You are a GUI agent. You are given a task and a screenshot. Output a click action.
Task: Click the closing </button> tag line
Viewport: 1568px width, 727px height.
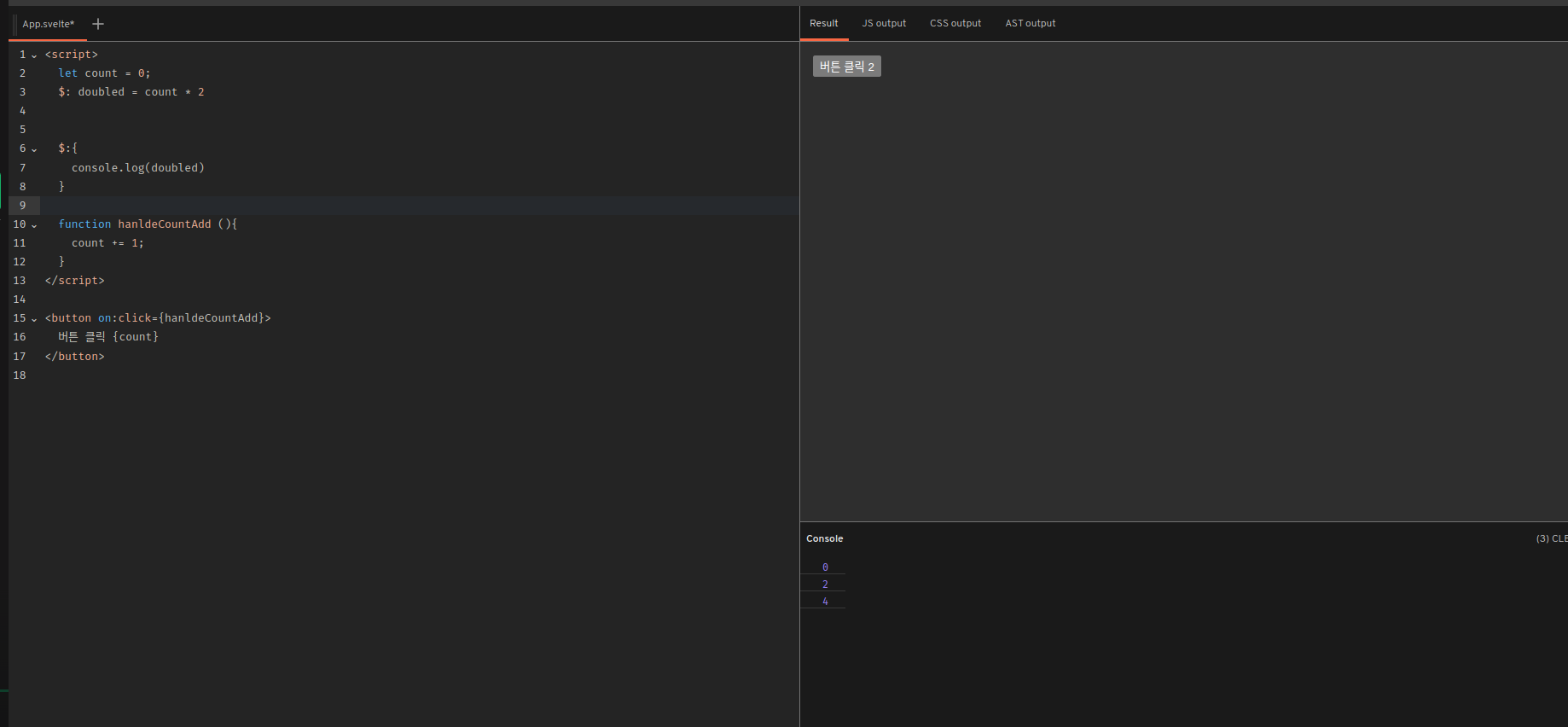pos(74,357)
